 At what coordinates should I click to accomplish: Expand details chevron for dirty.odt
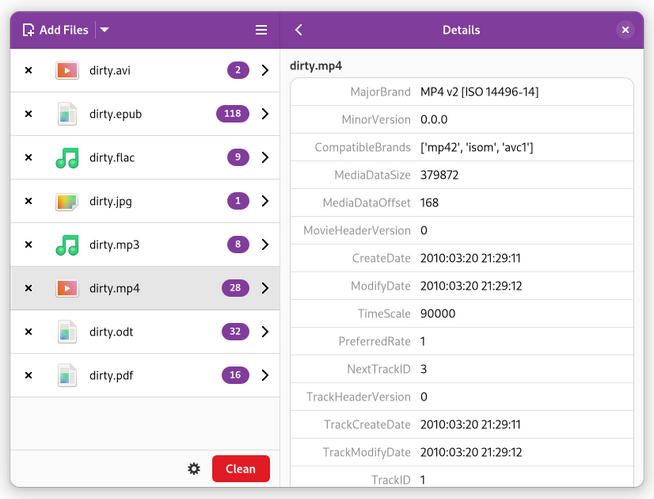[265, 332]
